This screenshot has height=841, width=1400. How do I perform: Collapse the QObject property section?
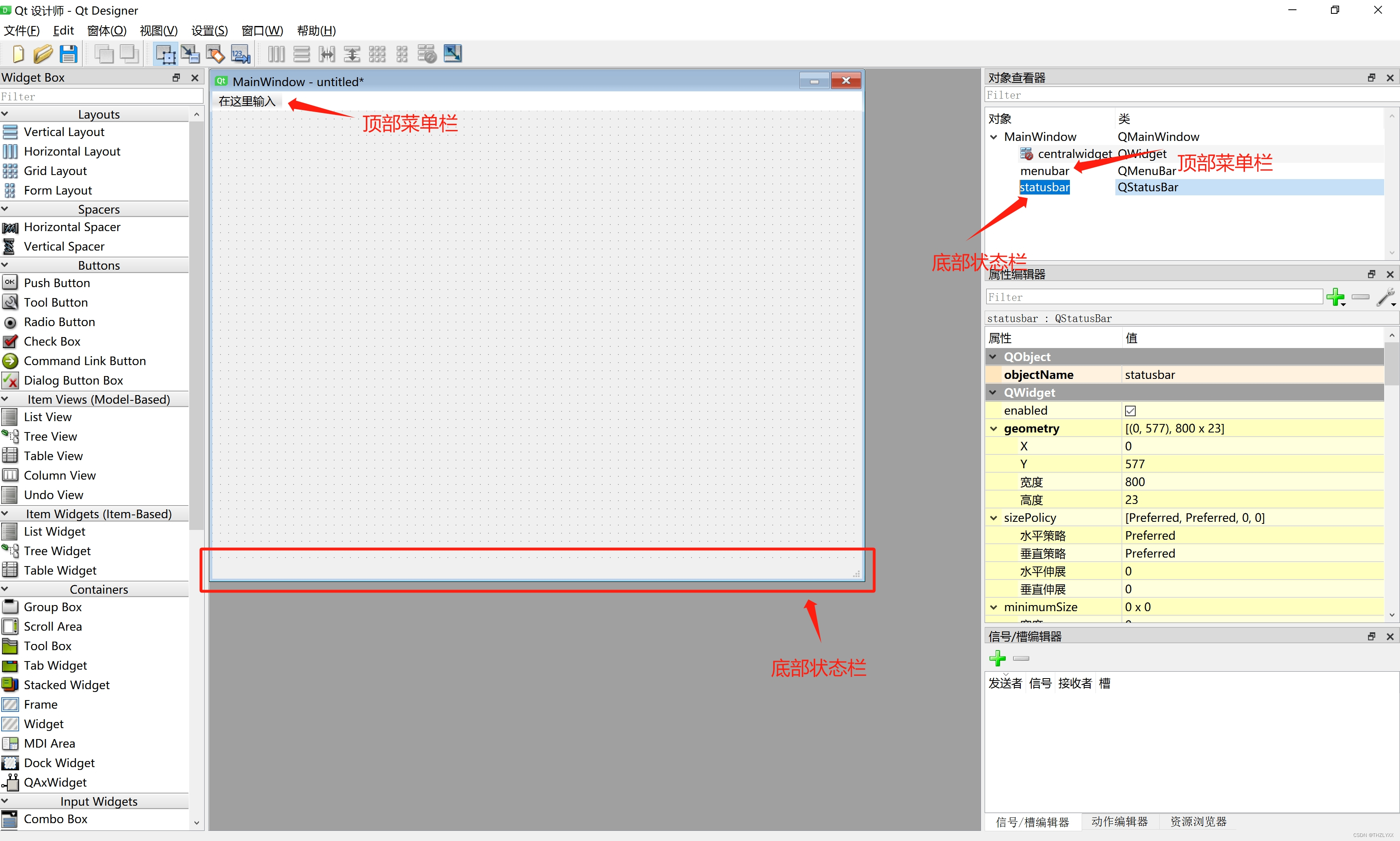993,357
